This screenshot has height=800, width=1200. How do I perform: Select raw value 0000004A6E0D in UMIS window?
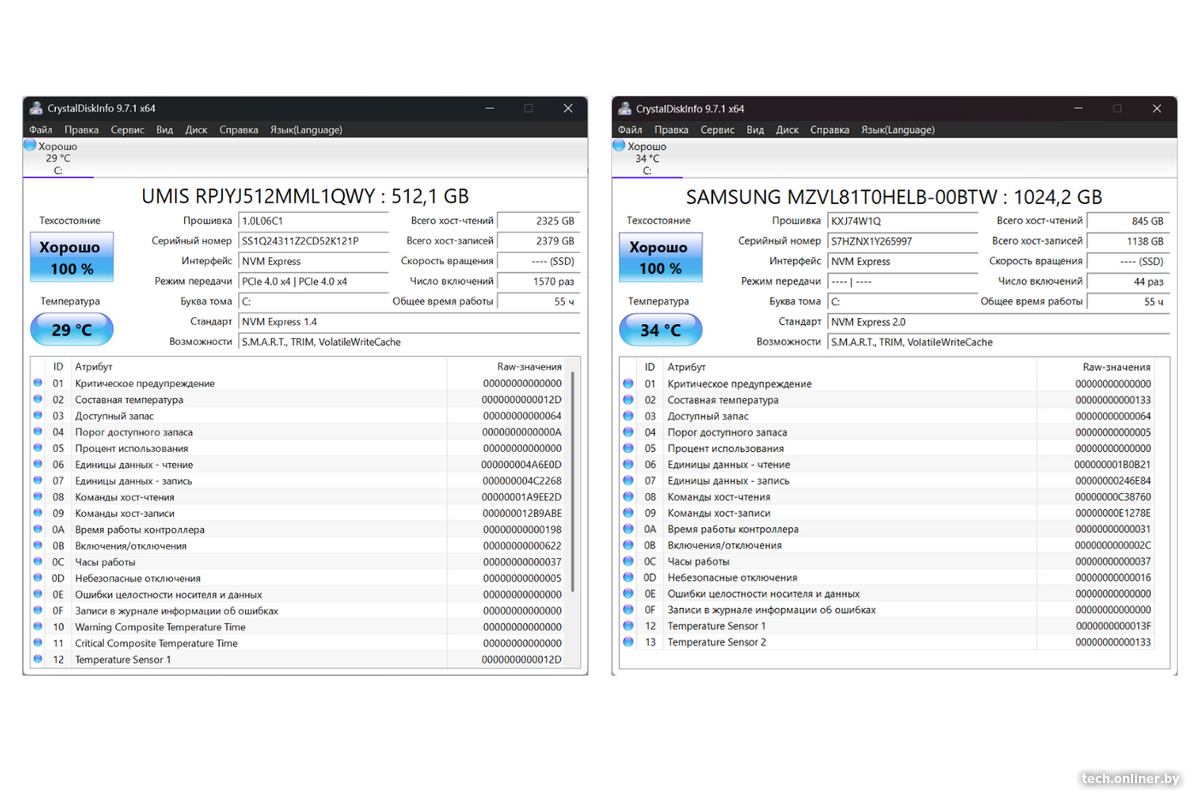pyautogui.click(x=521, y=464)
